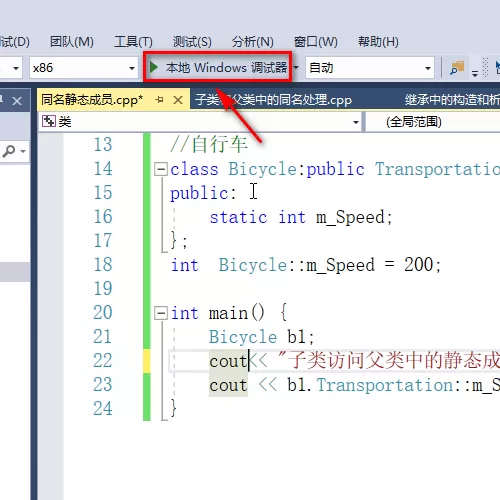The height and width of the screenshot is (500, 500).
Task: Switch to 继承中的构造和析 tab
Action: pos(452,100)
